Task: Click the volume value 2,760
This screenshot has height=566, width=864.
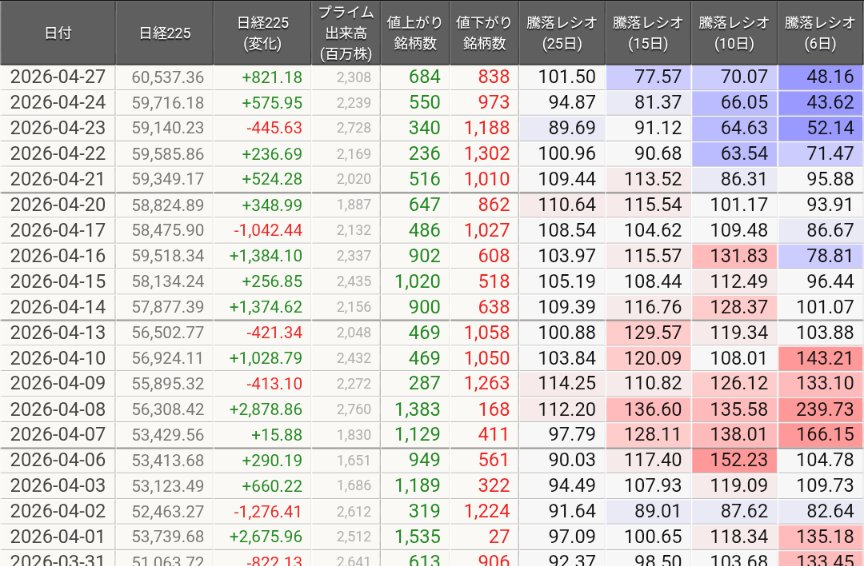Action: [354, 409]
